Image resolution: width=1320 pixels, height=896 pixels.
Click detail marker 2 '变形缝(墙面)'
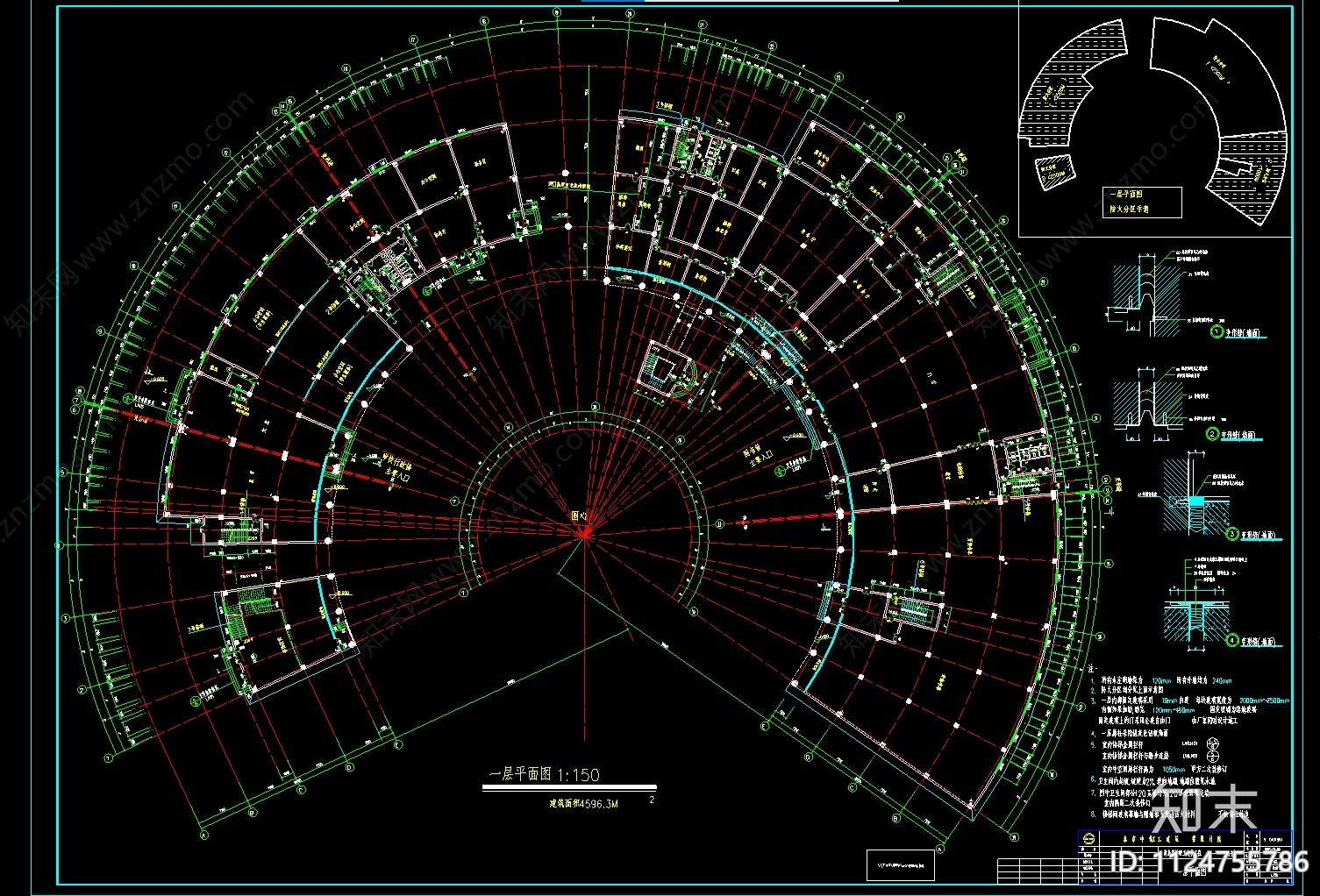pos(1232,434)
